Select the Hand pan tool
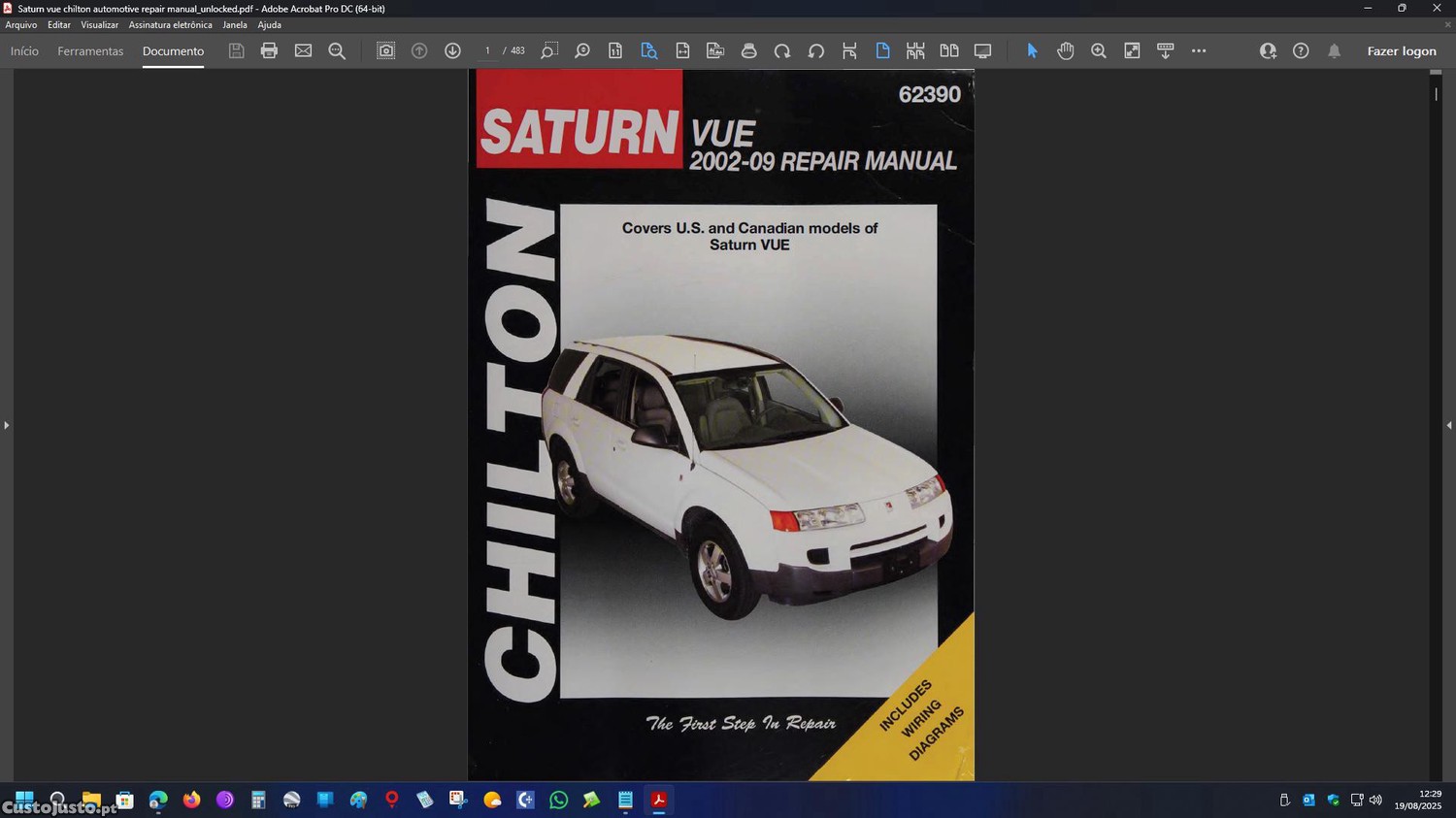The width and height of the screenshot is (1456, 818). (x=1065, y=50)
